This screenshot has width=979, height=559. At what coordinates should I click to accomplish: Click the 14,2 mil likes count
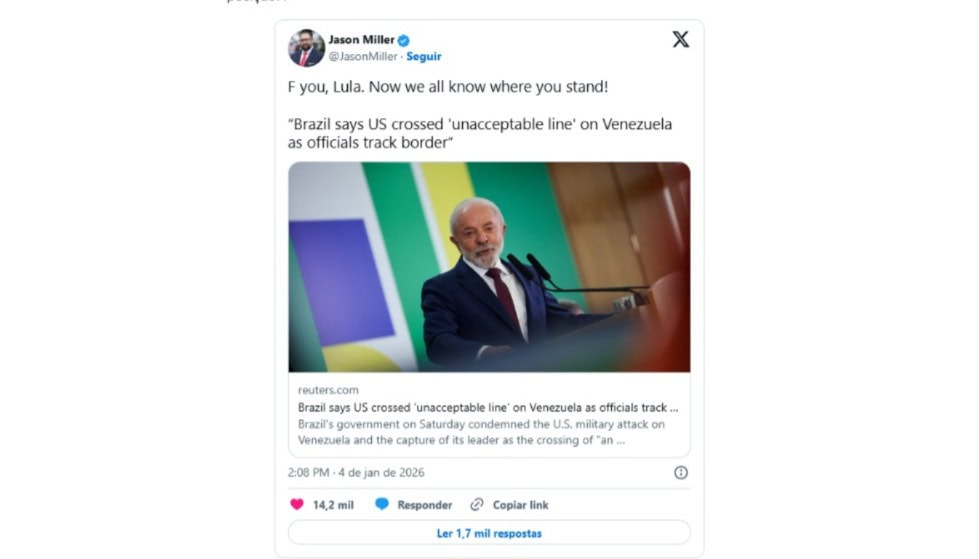[x=333, y=505]
